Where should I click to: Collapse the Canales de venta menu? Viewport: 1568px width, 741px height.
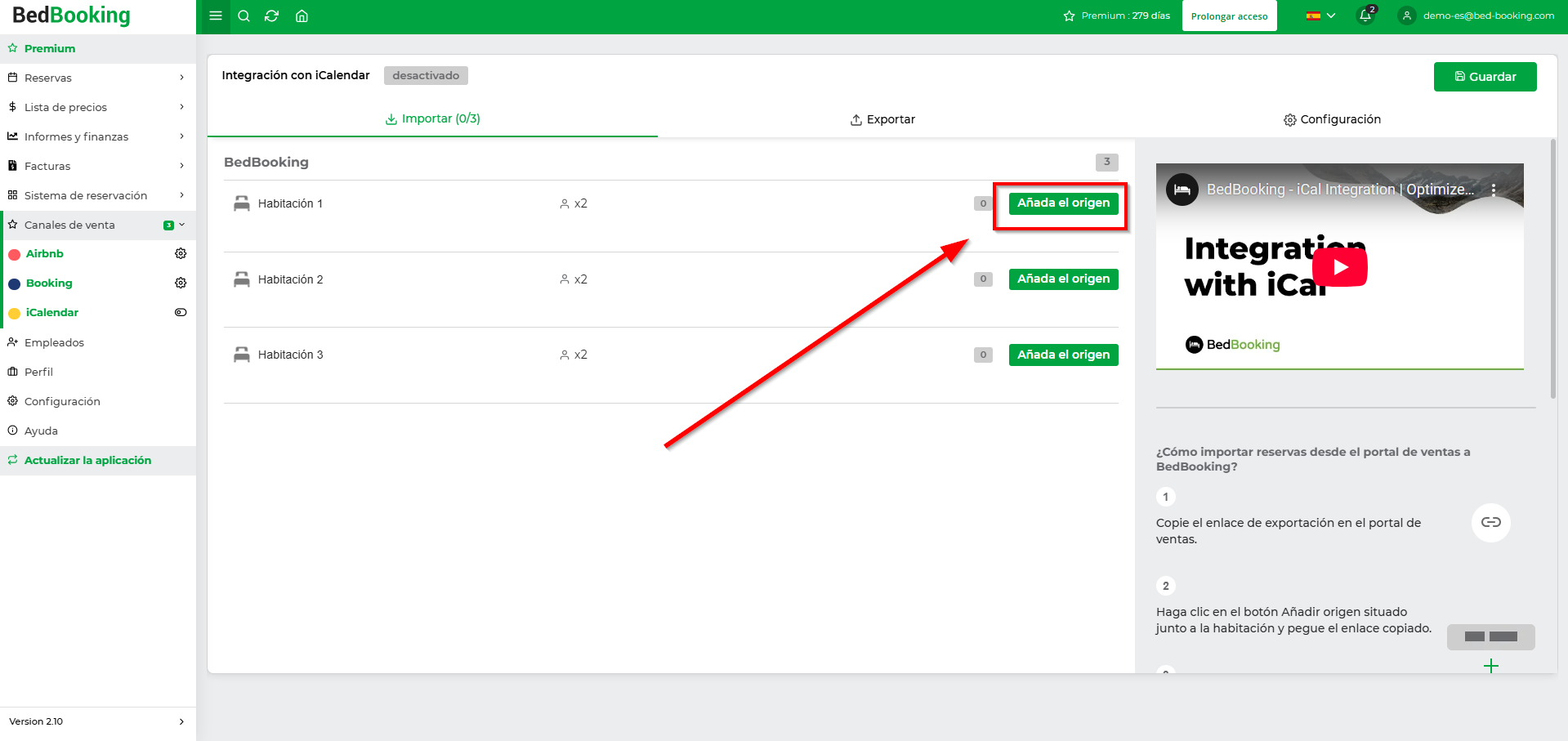(x=181, y=225)
